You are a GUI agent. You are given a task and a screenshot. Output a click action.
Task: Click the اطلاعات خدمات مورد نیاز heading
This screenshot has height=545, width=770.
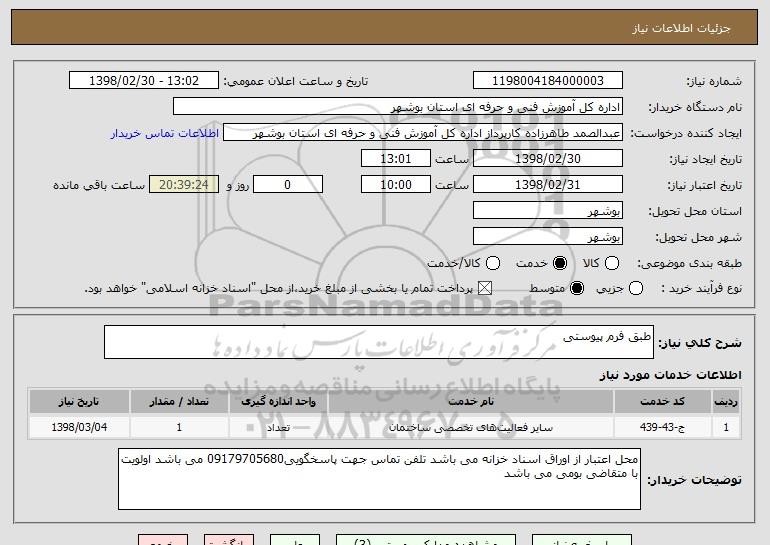point(670,375)
